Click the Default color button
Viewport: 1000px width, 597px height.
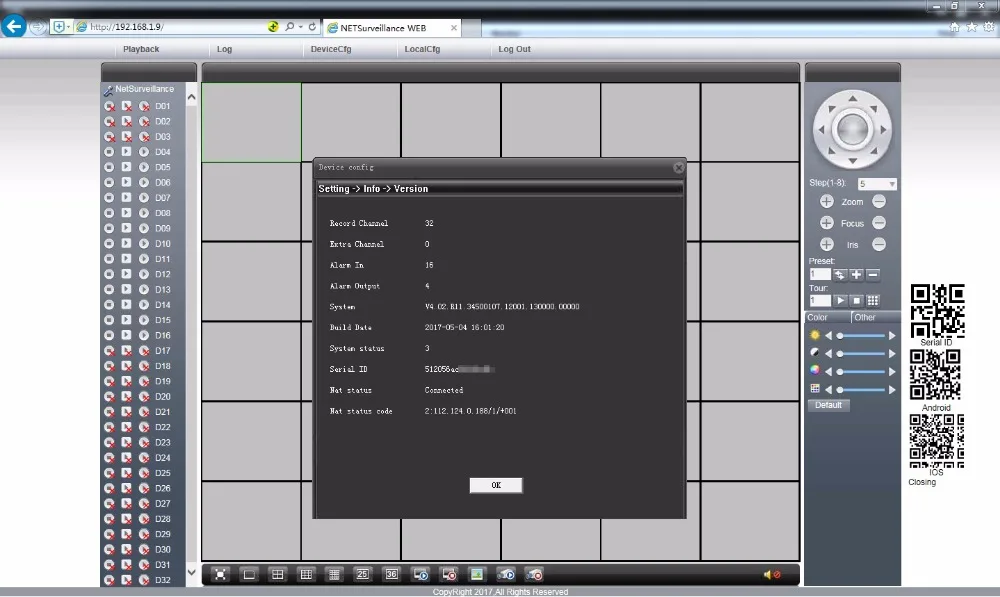pos(828,405)
